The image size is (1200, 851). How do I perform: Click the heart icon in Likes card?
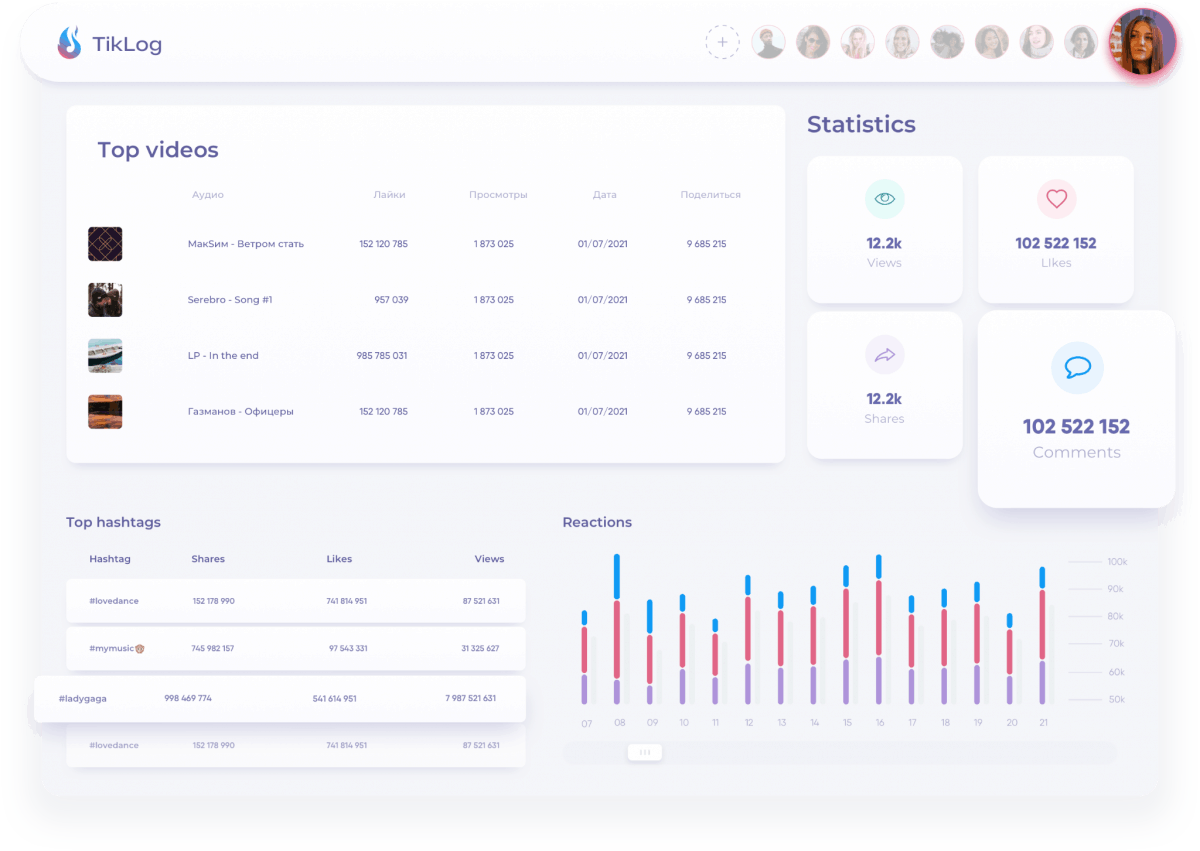tap(1056, 199)
